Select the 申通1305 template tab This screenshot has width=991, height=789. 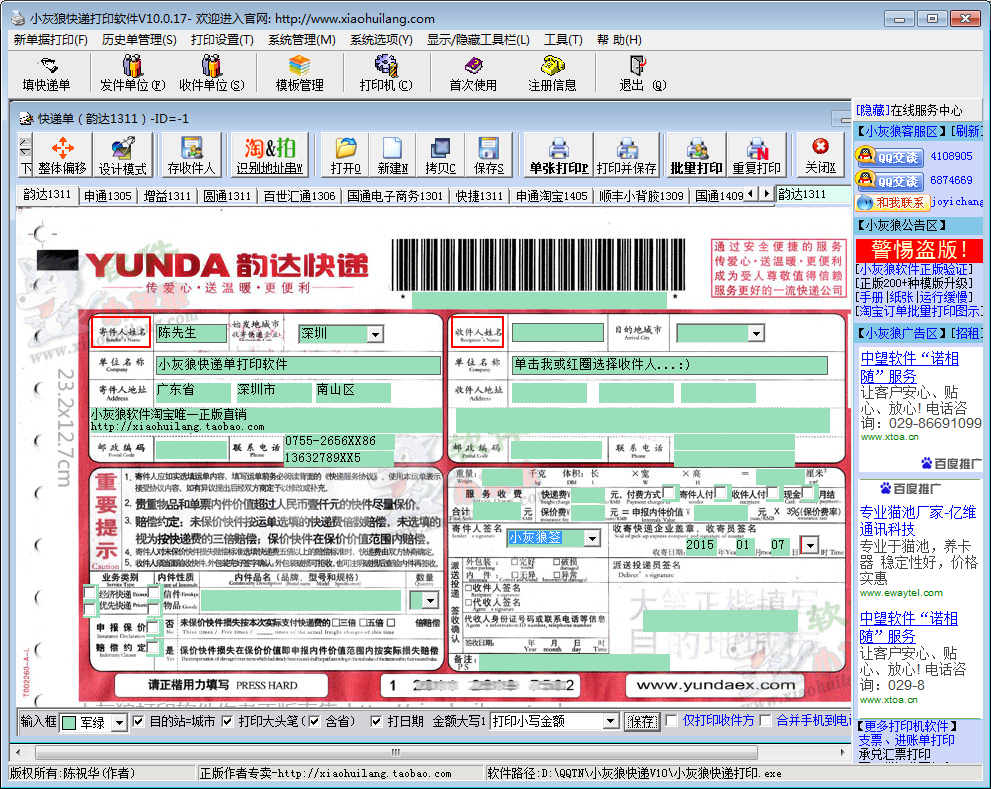(107, 196)
